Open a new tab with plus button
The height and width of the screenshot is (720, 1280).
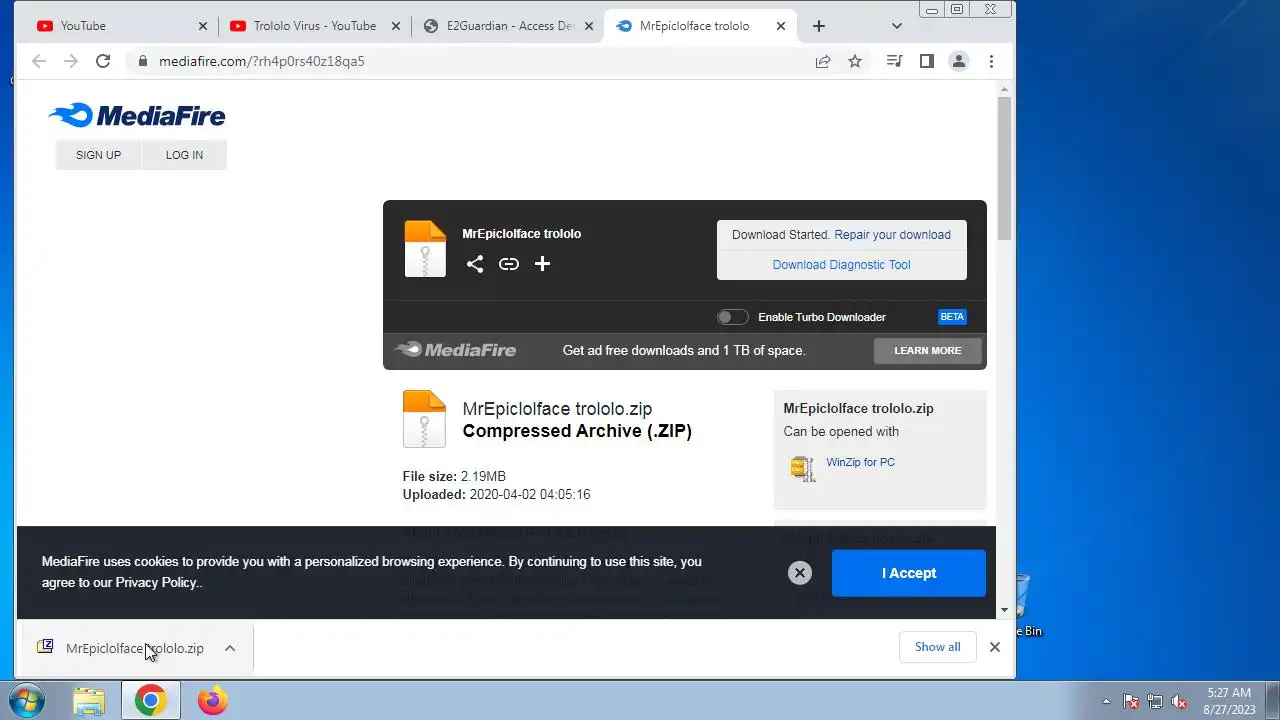pos(819,26)
